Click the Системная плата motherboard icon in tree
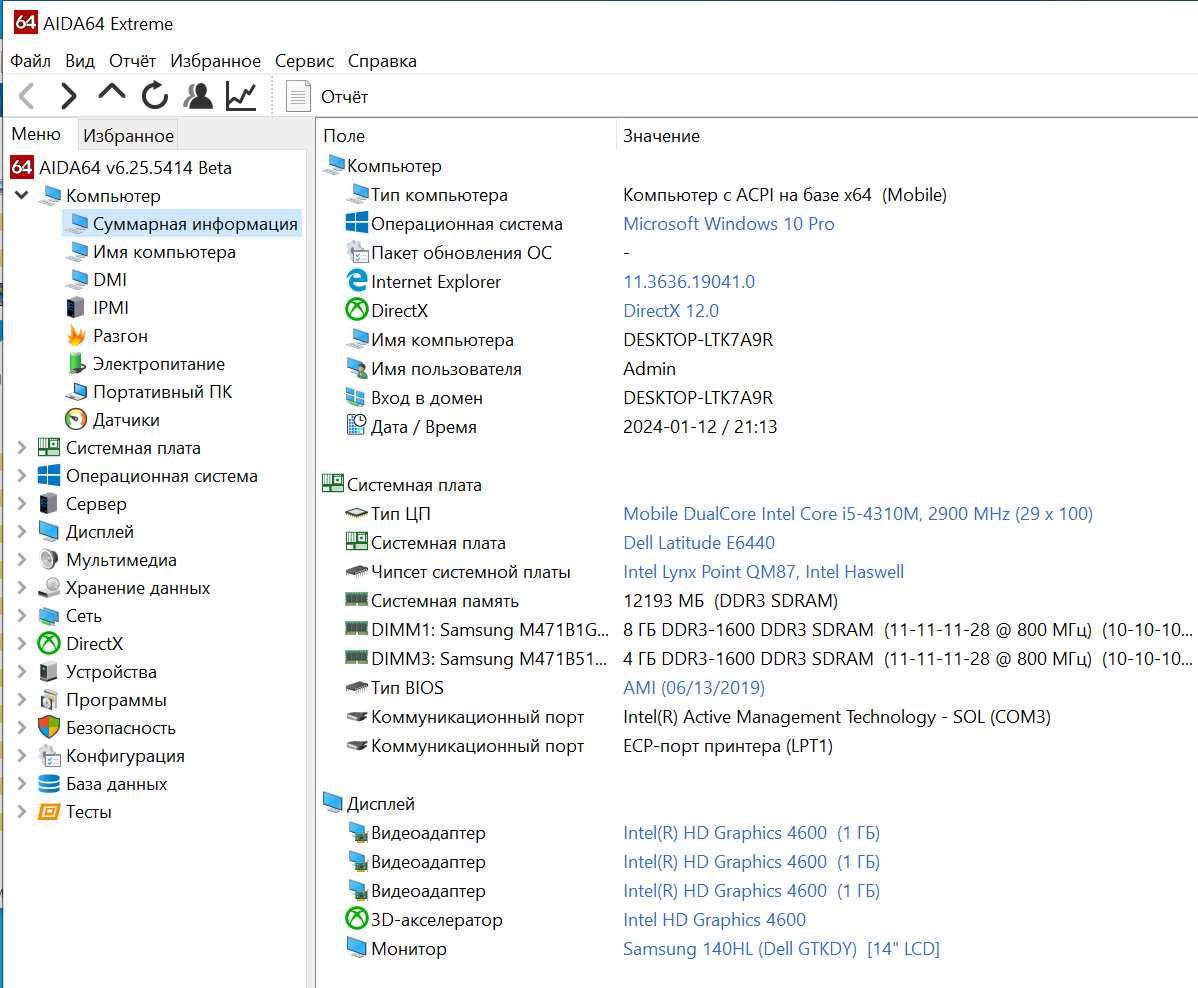Viewport: 1198px width, 988px height. (x=49, y=447)
